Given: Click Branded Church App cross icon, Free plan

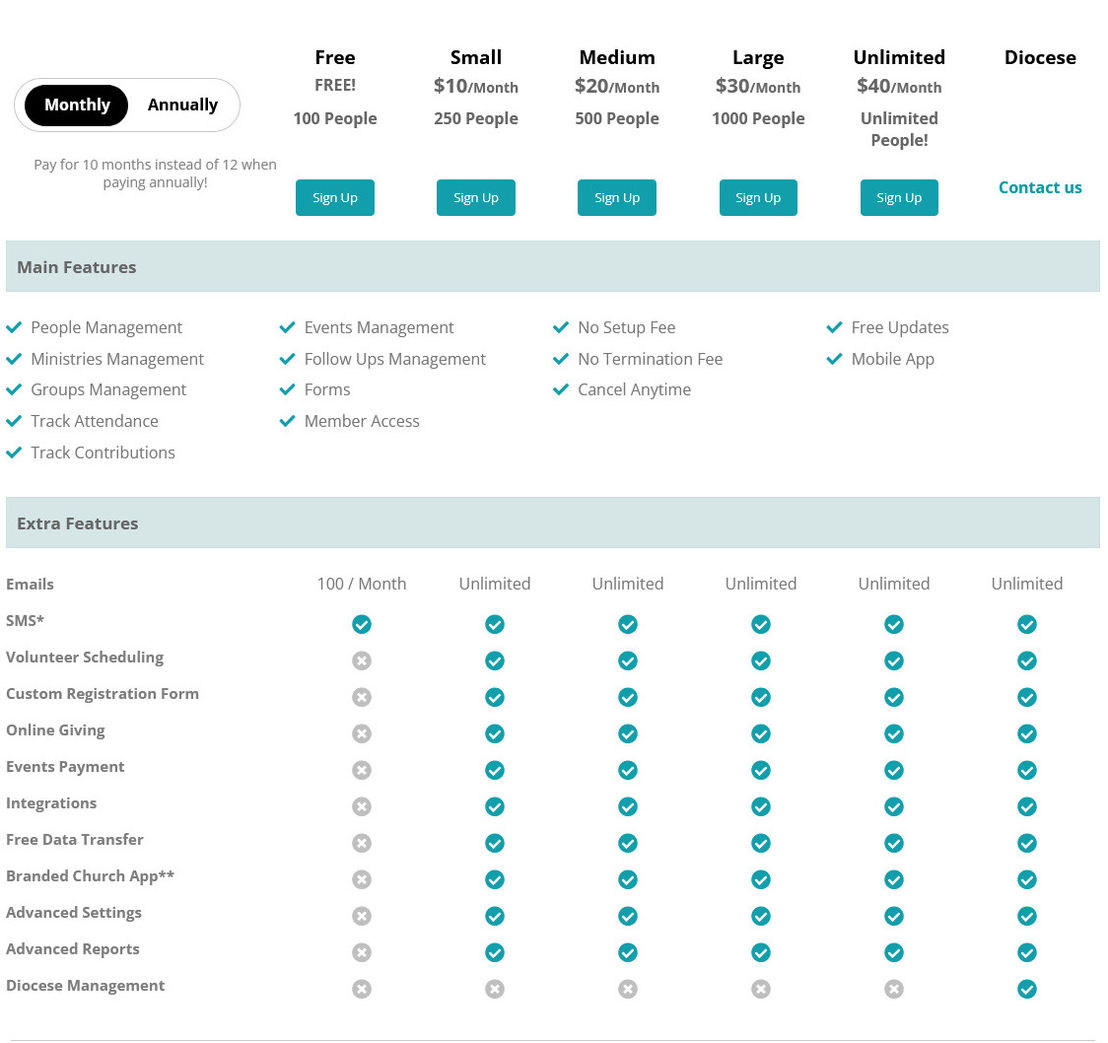Looking at the screenshot, I should coord(362,880).
